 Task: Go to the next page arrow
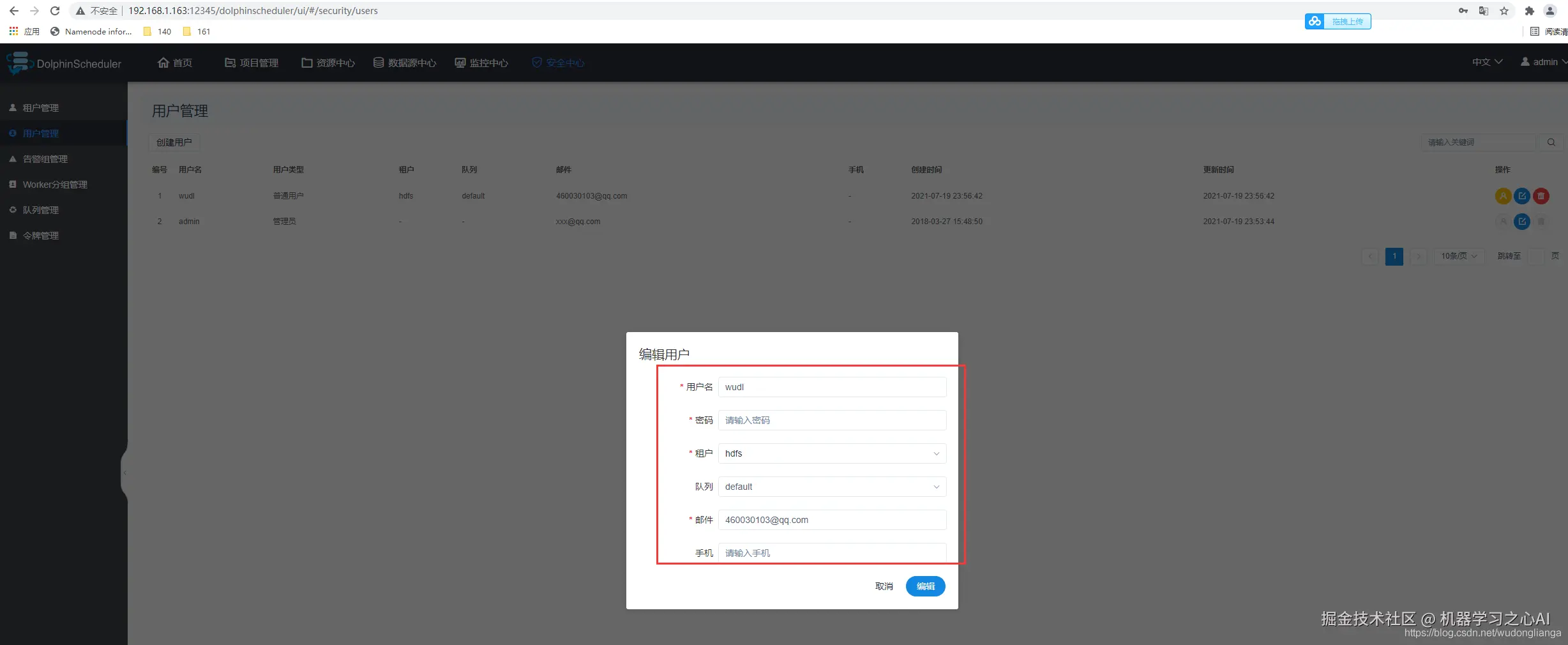point(1419,256)
